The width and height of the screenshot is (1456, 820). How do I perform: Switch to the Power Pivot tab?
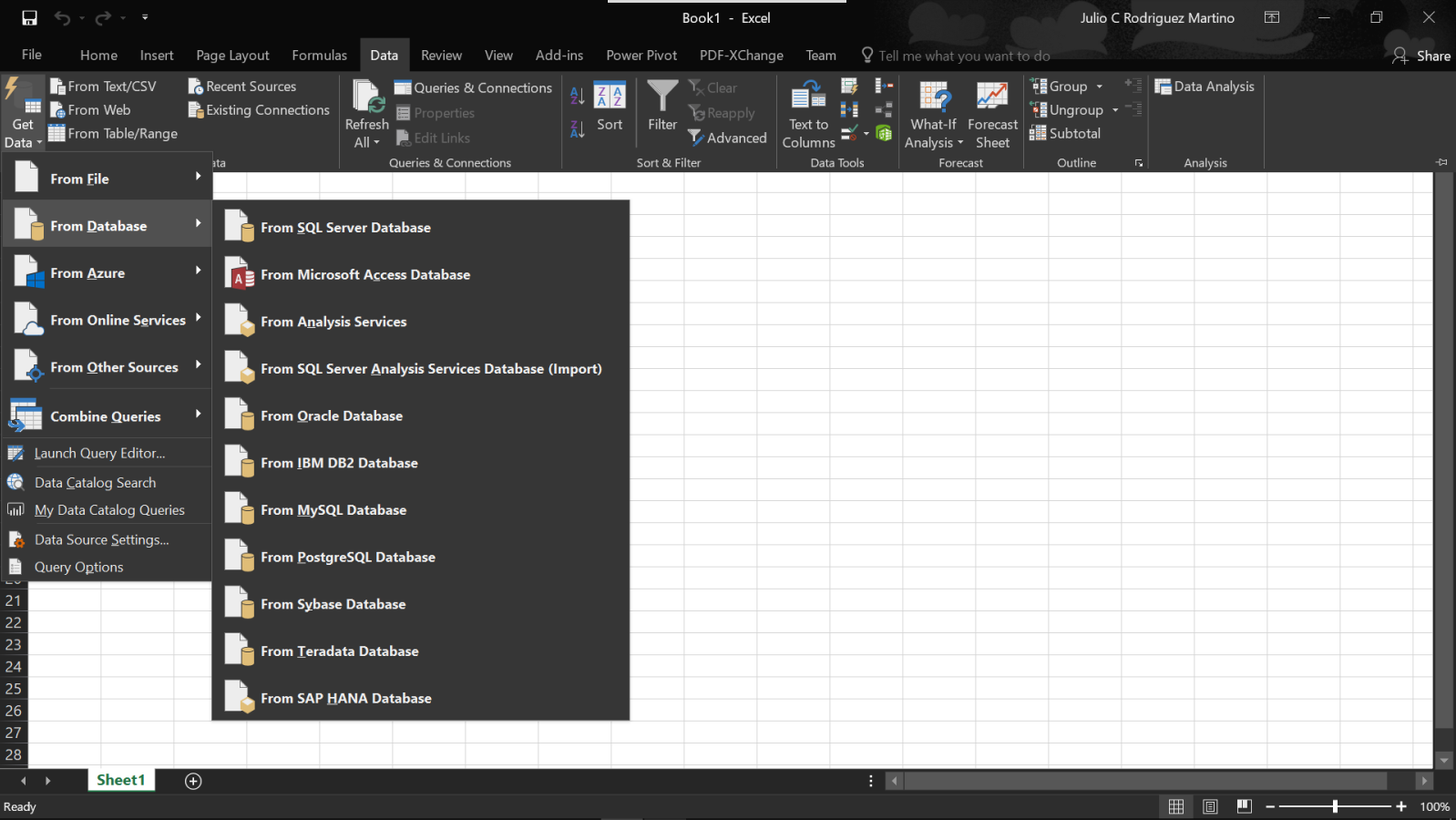tap(641, 56)
